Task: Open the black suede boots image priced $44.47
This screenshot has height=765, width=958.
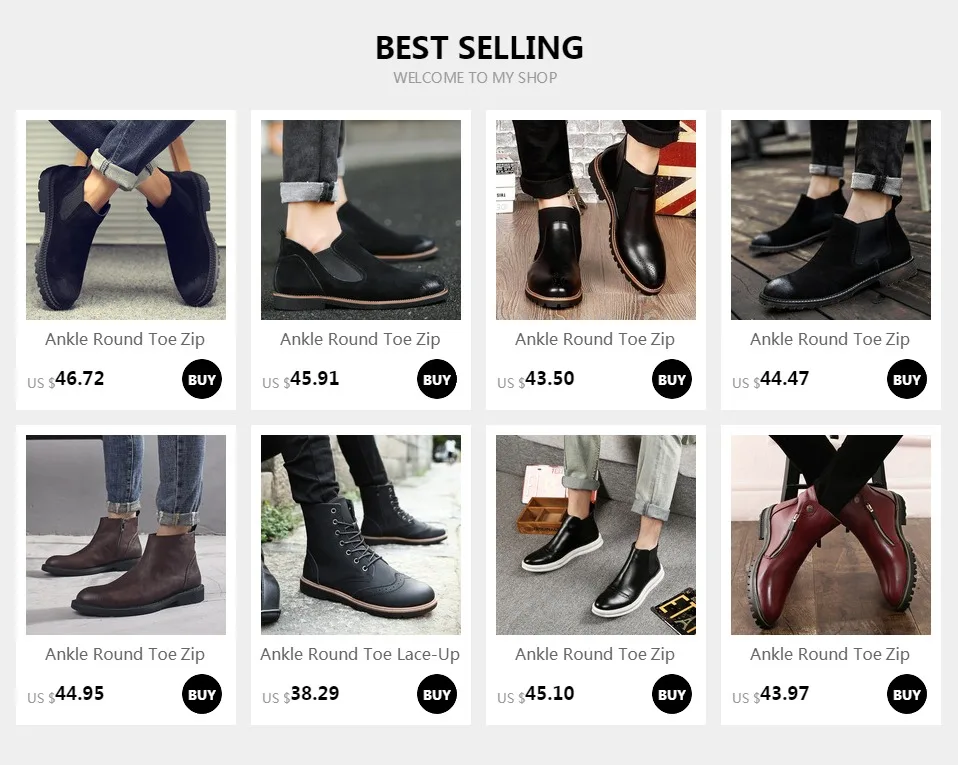Action: (x=831, y=220)
